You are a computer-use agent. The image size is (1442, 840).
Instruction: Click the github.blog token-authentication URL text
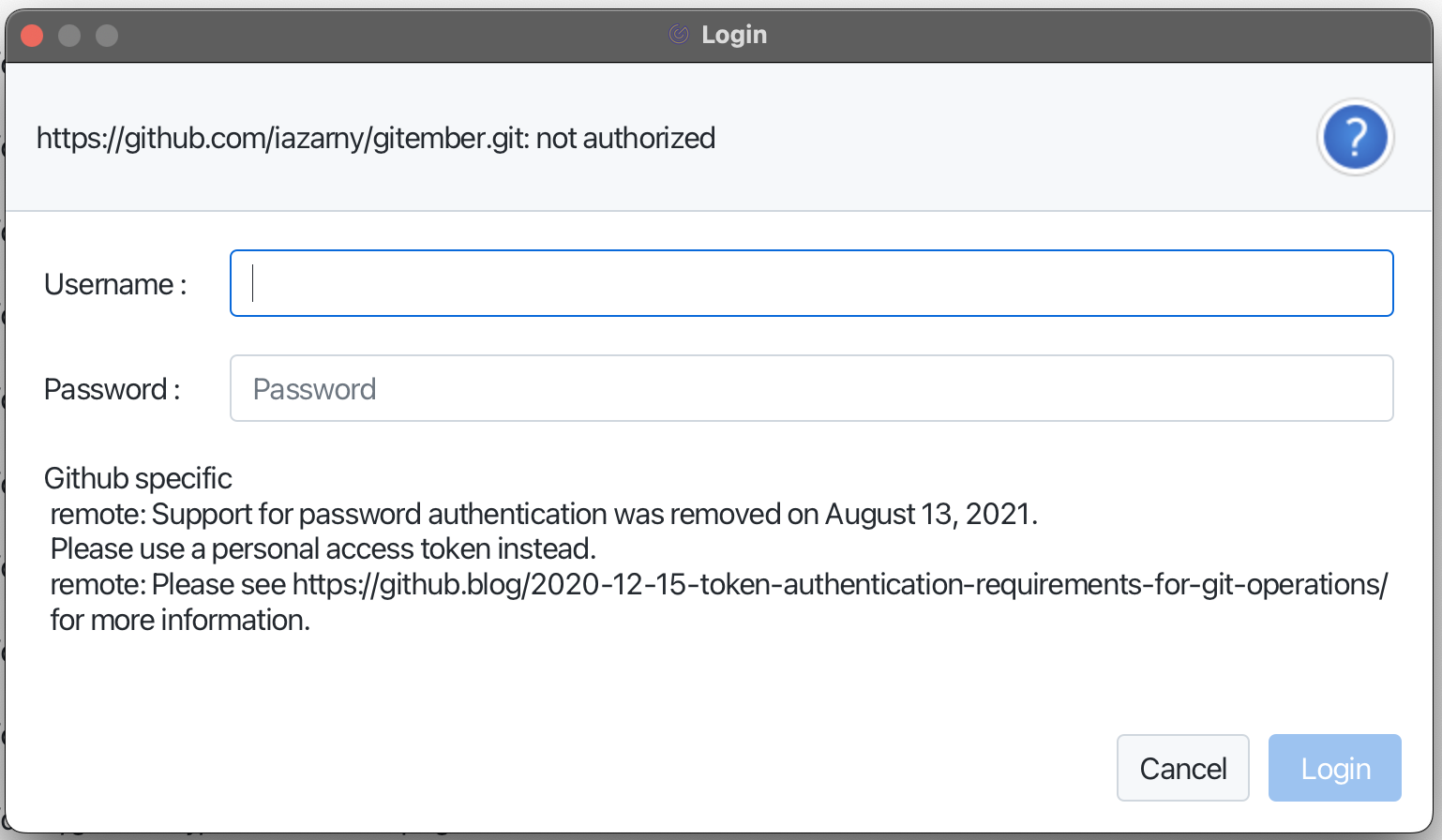pyautogui.click(x=840, y=584)
